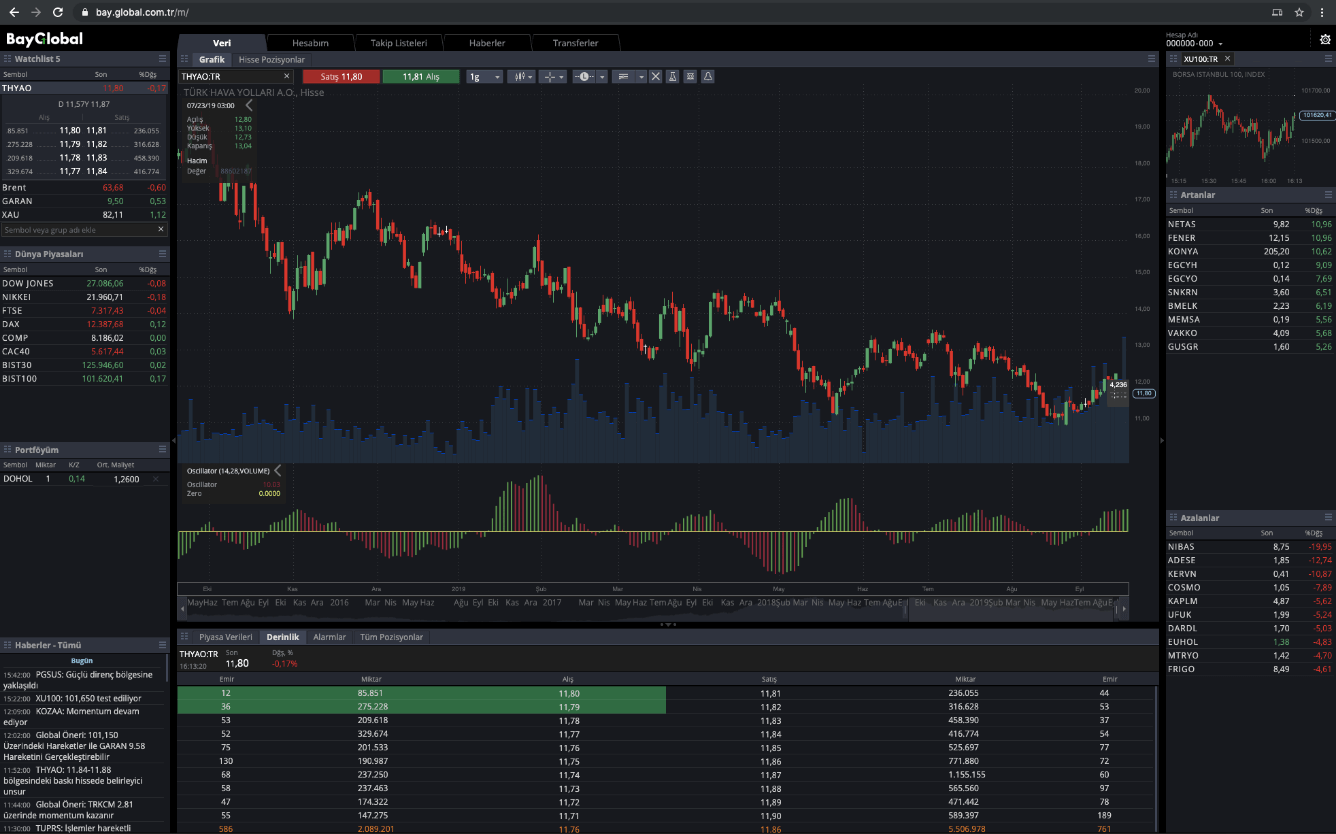The image size is (1336, 834).
Task: Click the BayGlobal logo
Action: 44,39
